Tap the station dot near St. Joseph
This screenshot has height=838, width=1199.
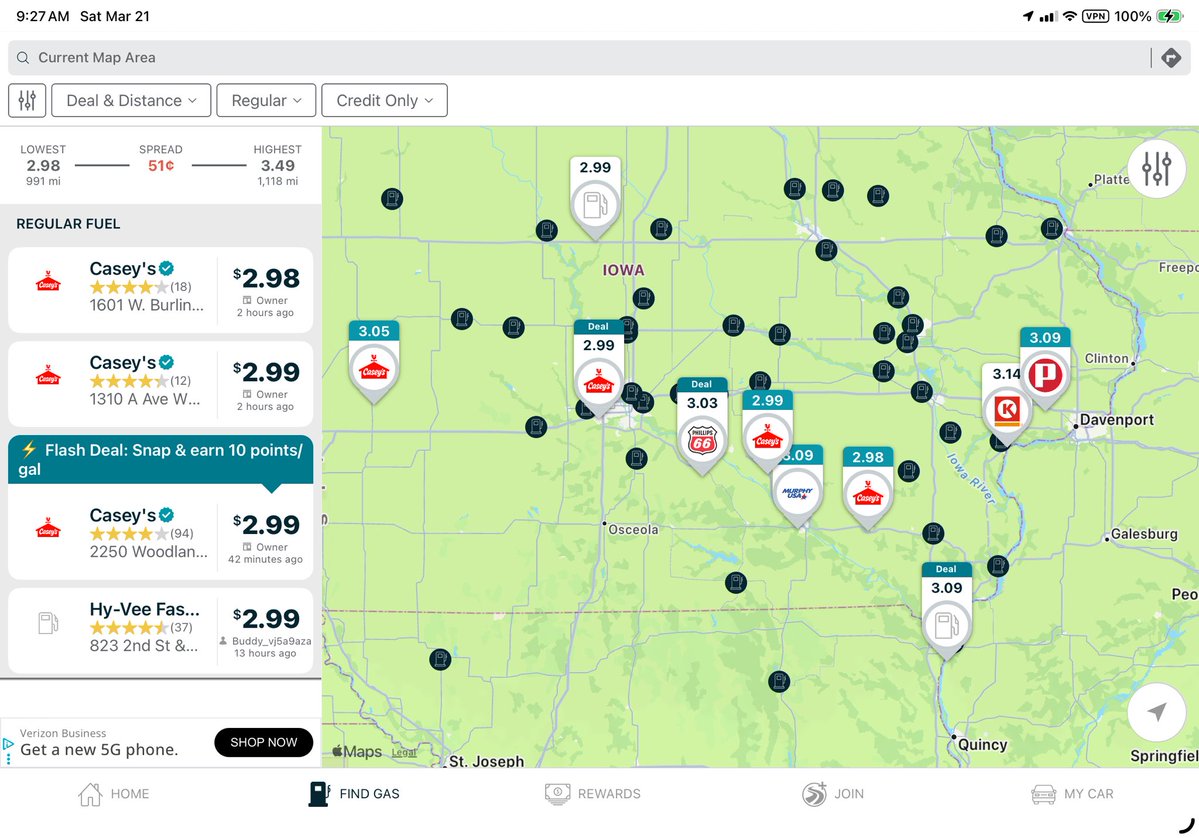[440, 659]
